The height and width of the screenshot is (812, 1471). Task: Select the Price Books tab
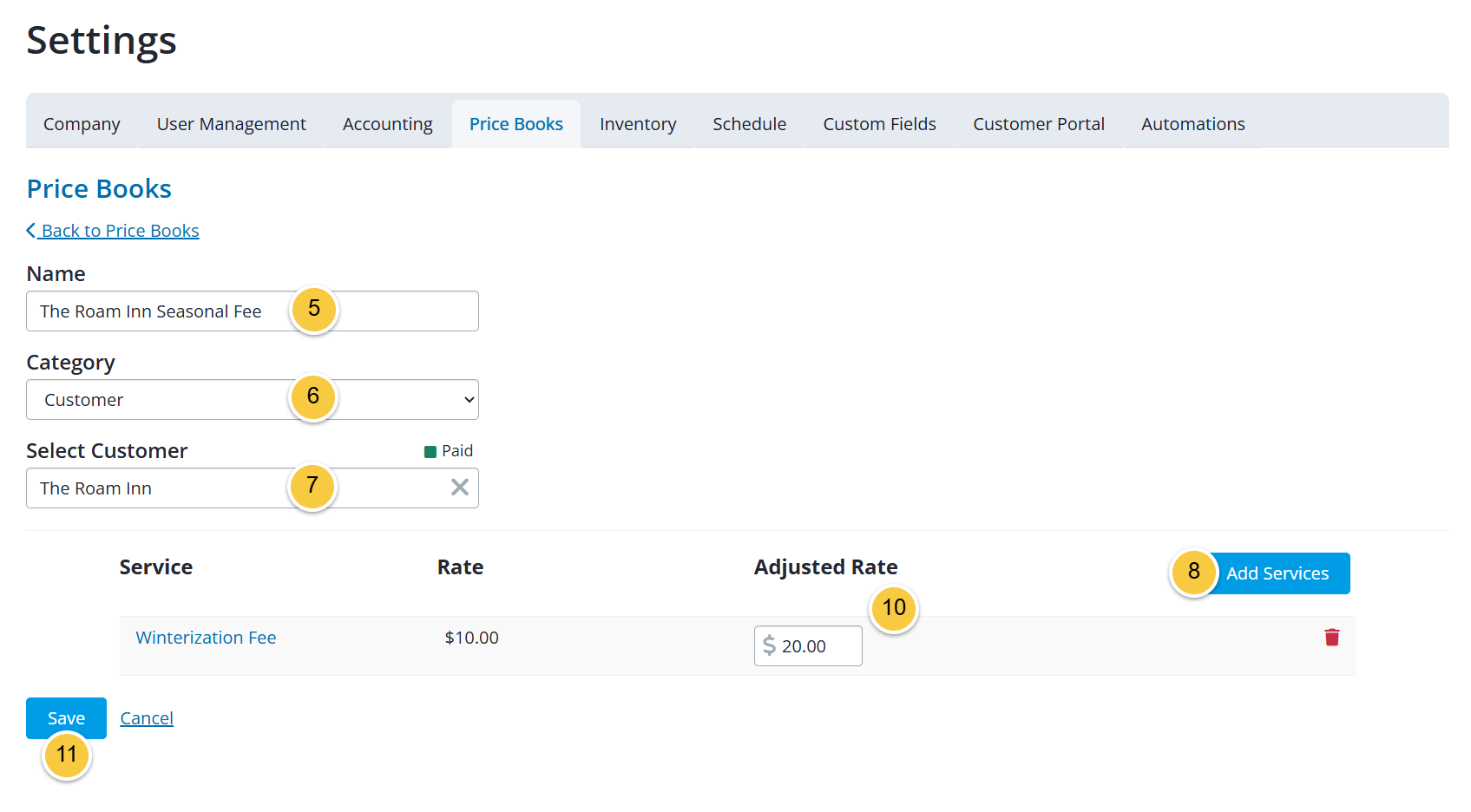(516, 124)
